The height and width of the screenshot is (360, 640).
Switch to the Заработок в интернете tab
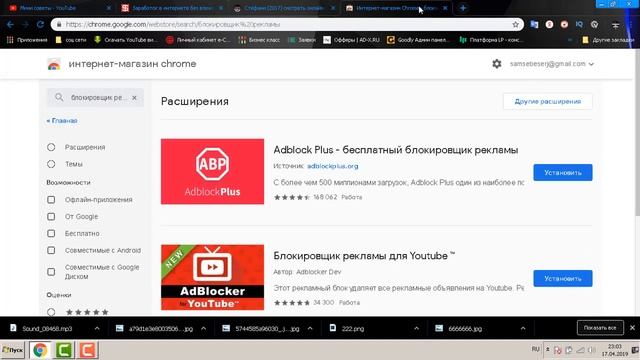[x=171, y=8]
